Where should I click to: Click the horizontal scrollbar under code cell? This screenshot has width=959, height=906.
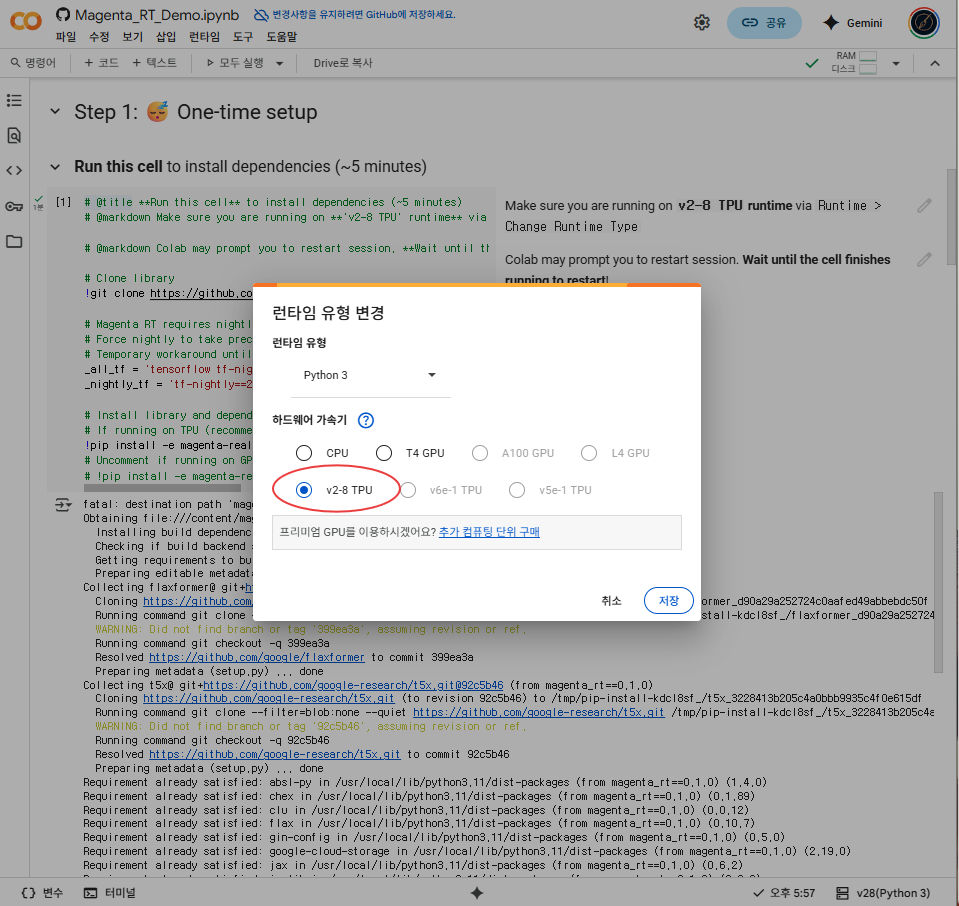[x=162, y=488]
